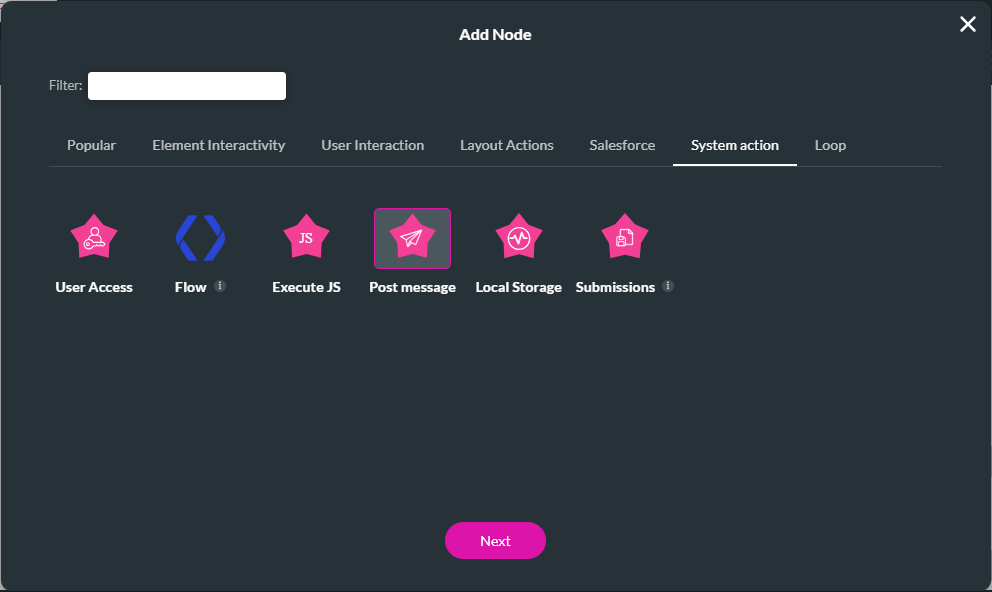Open the Loop tab

[830, 145]
